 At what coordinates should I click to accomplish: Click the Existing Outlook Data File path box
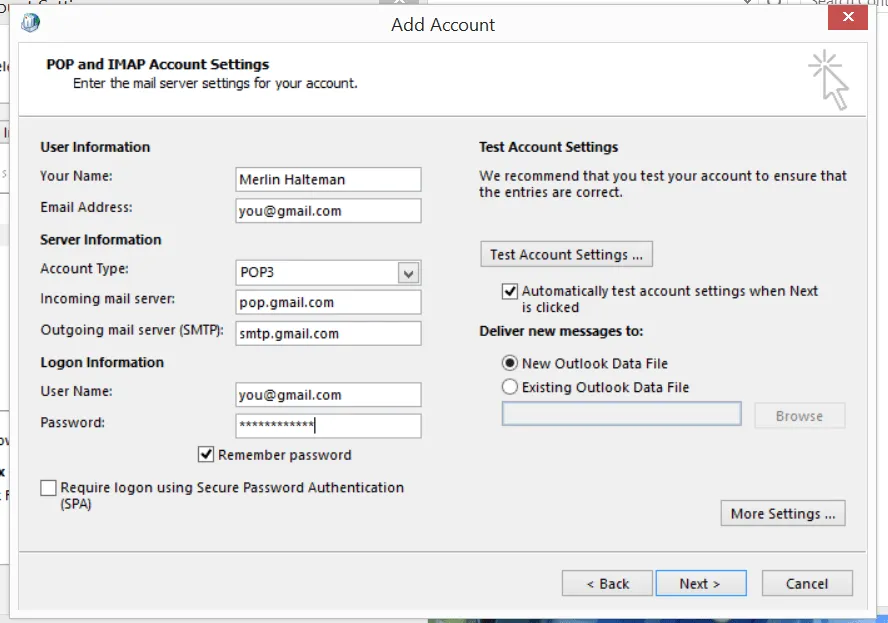(620, 415)
